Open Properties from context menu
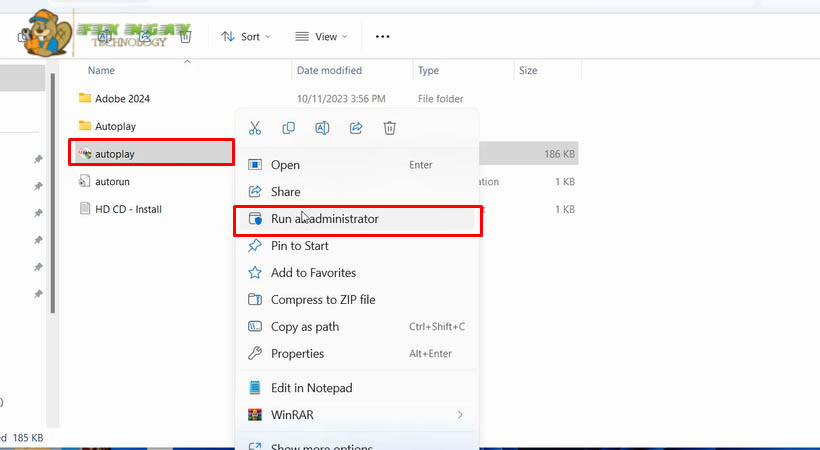Viewport: 820px width, 450px height. click(x=297, y=354)
